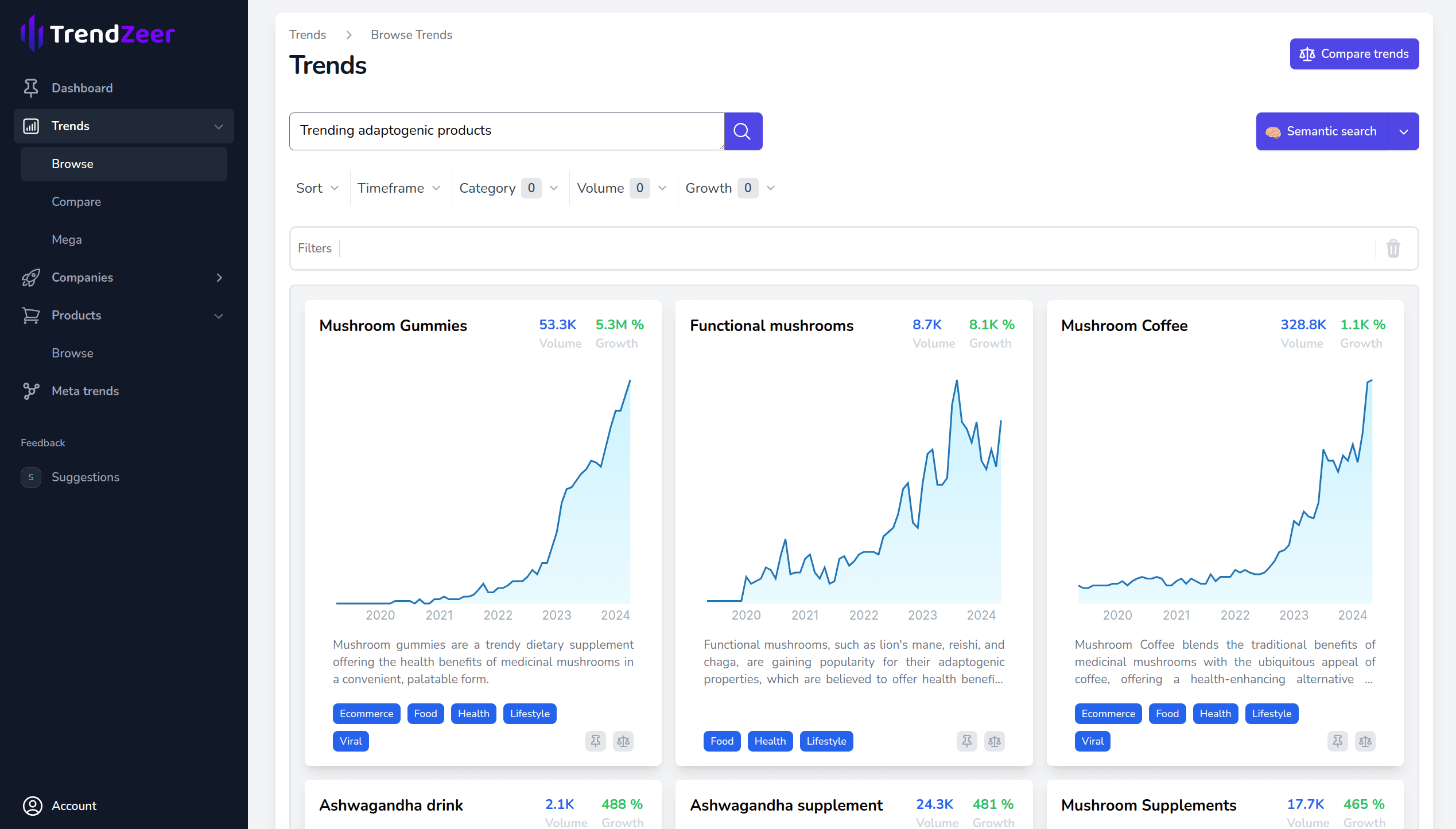The height and width of the screenshot is (829, 1456).
Task: Open the Account profile icon
Action: [33, 805]
